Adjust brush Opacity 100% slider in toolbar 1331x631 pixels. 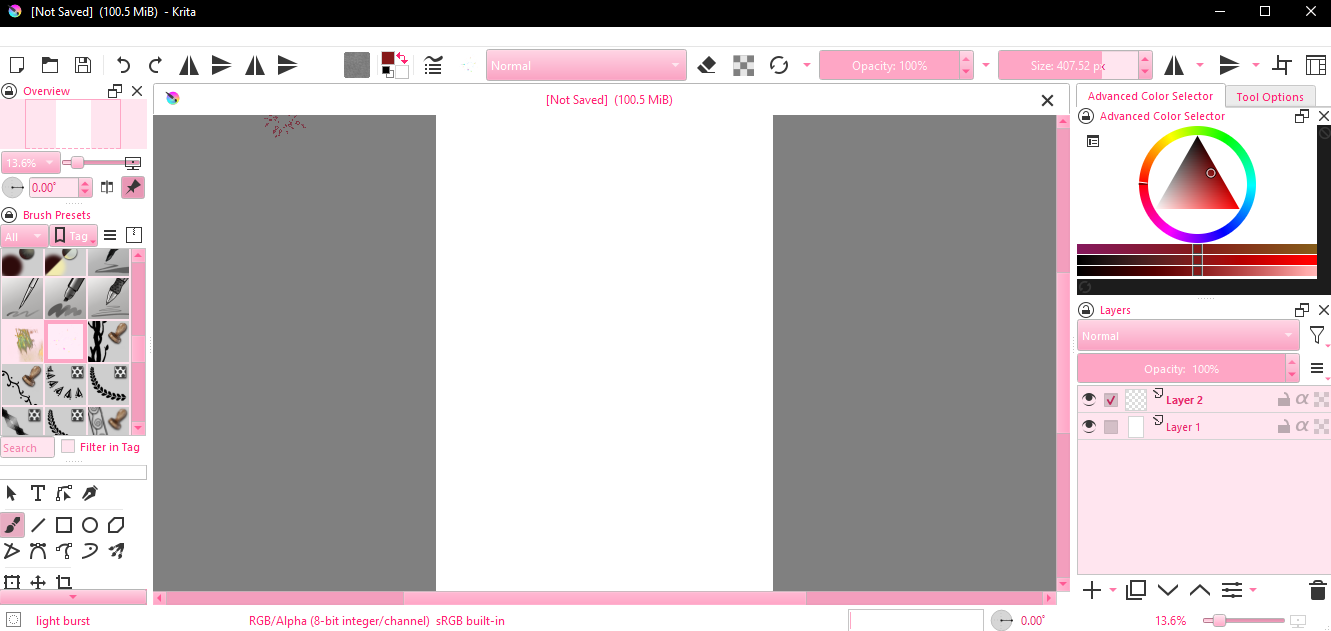coord(889,65)
